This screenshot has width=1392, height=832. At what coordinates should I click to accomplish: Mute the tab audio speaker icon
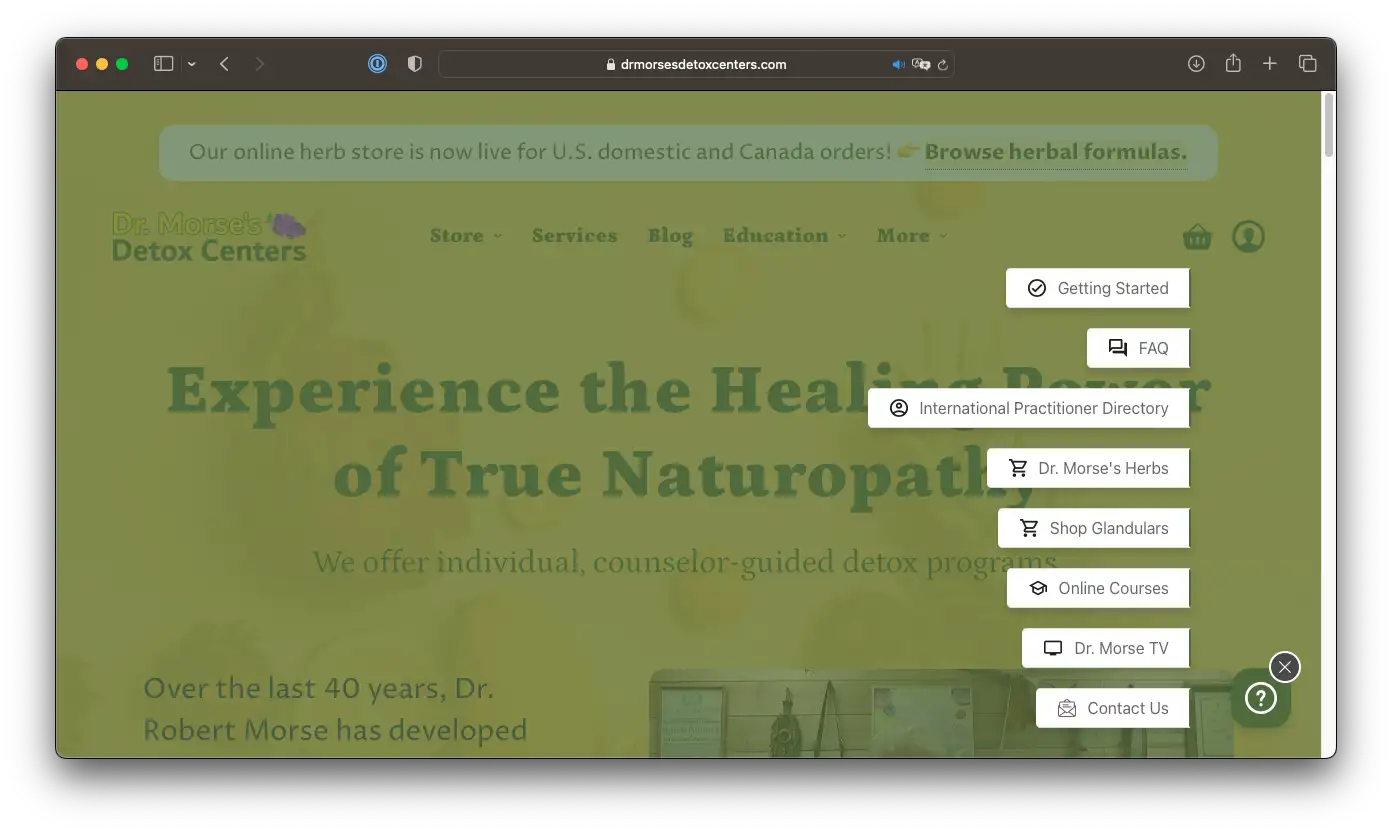pyautogui.click(x=898, y=64)
